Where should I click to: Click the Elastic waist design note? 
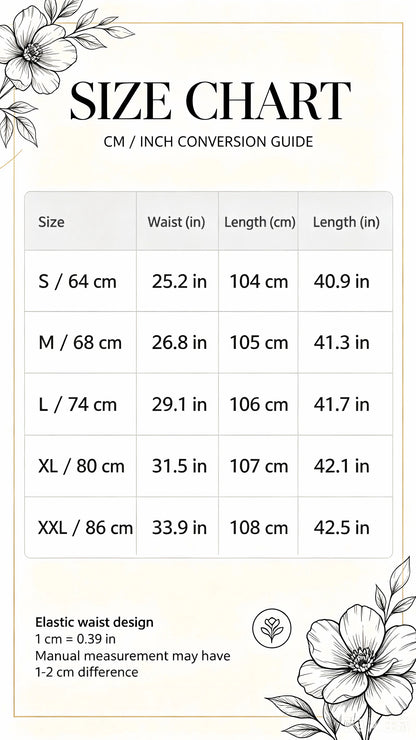(94, 622)
